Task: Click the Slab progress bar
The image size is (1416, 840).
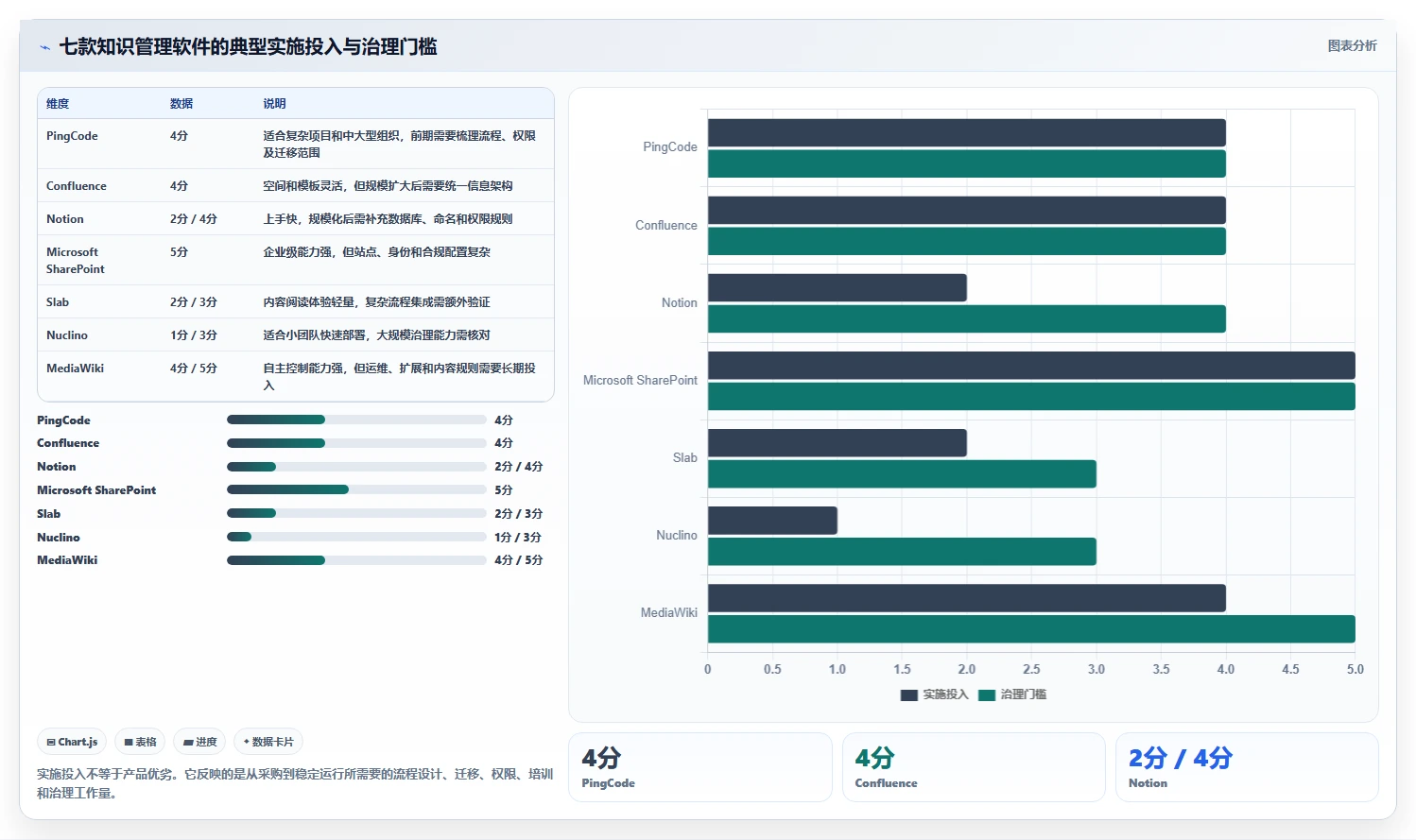Action: [356, 513]
